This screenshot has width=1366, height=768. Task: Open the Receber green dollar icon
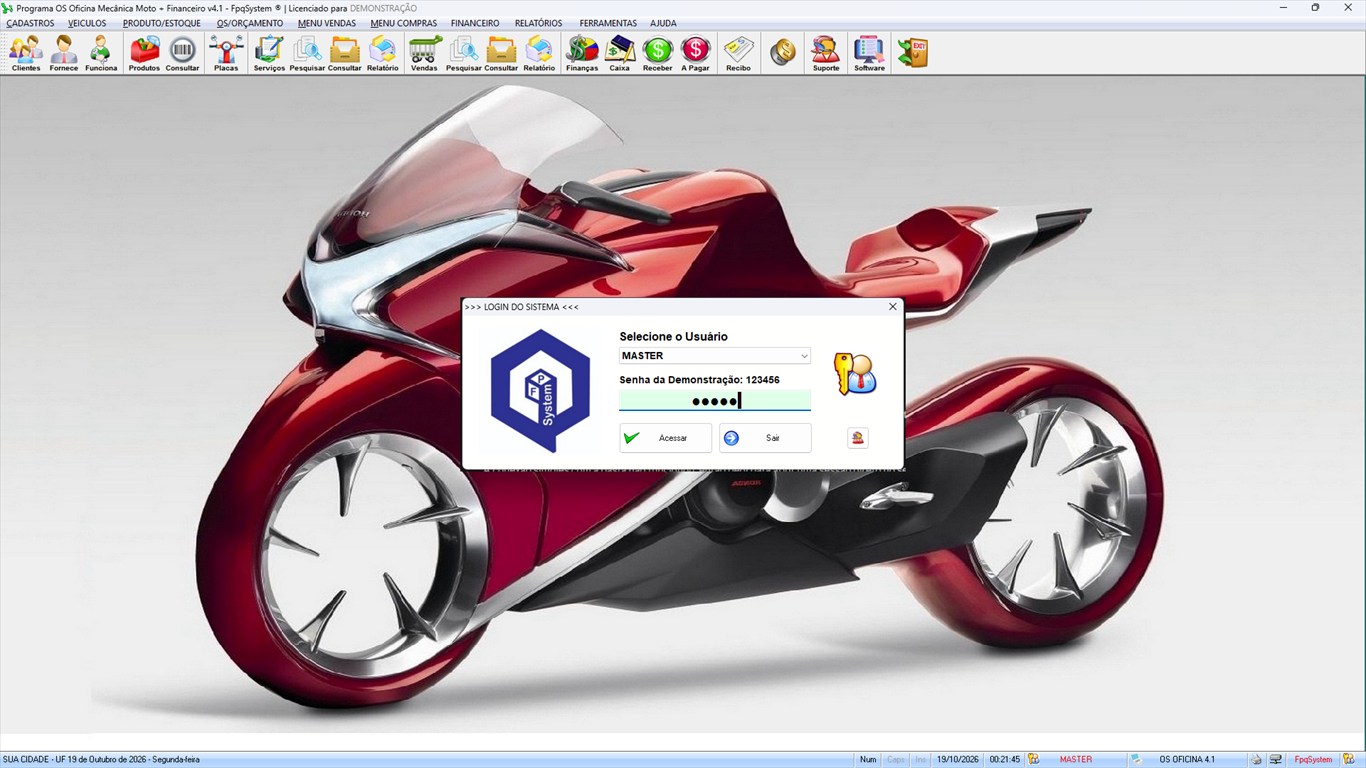coord(658,53)
